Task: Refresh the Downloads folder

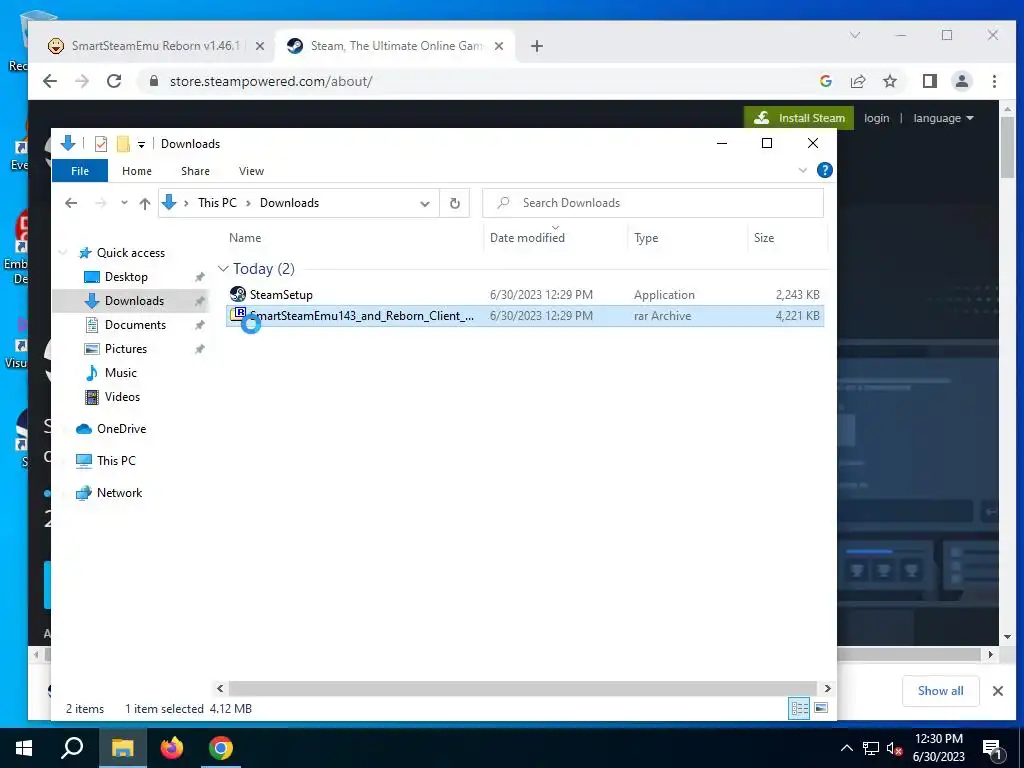Action: pos(455,203)
